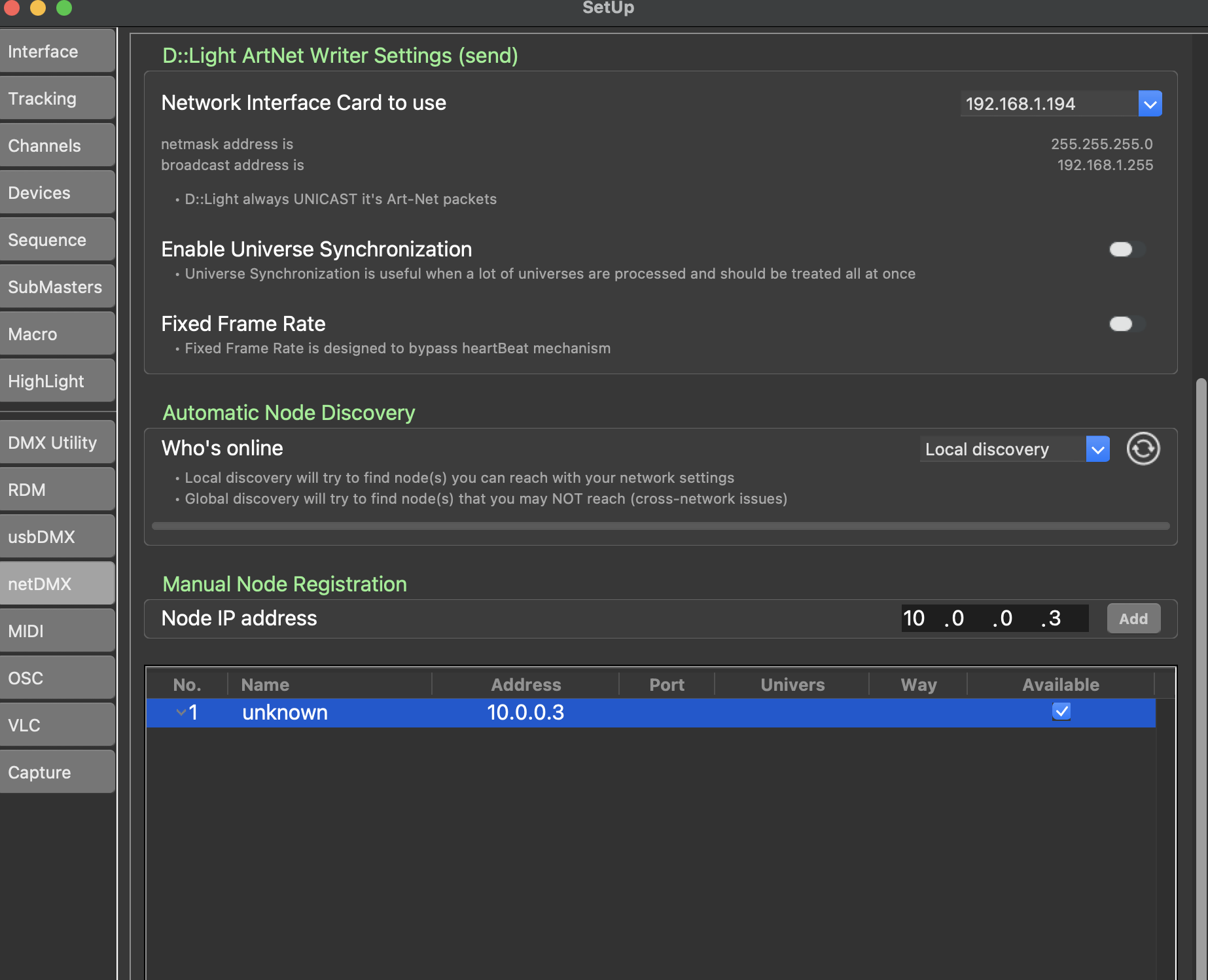
Task: Open the Tracking tab
Action: (58, 99)
